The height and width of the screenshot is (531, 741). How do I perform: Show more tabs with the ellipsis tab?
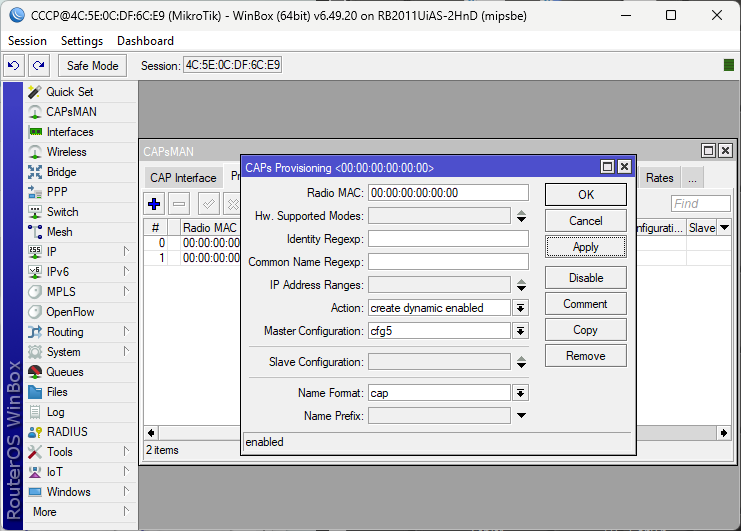point(692,178)
